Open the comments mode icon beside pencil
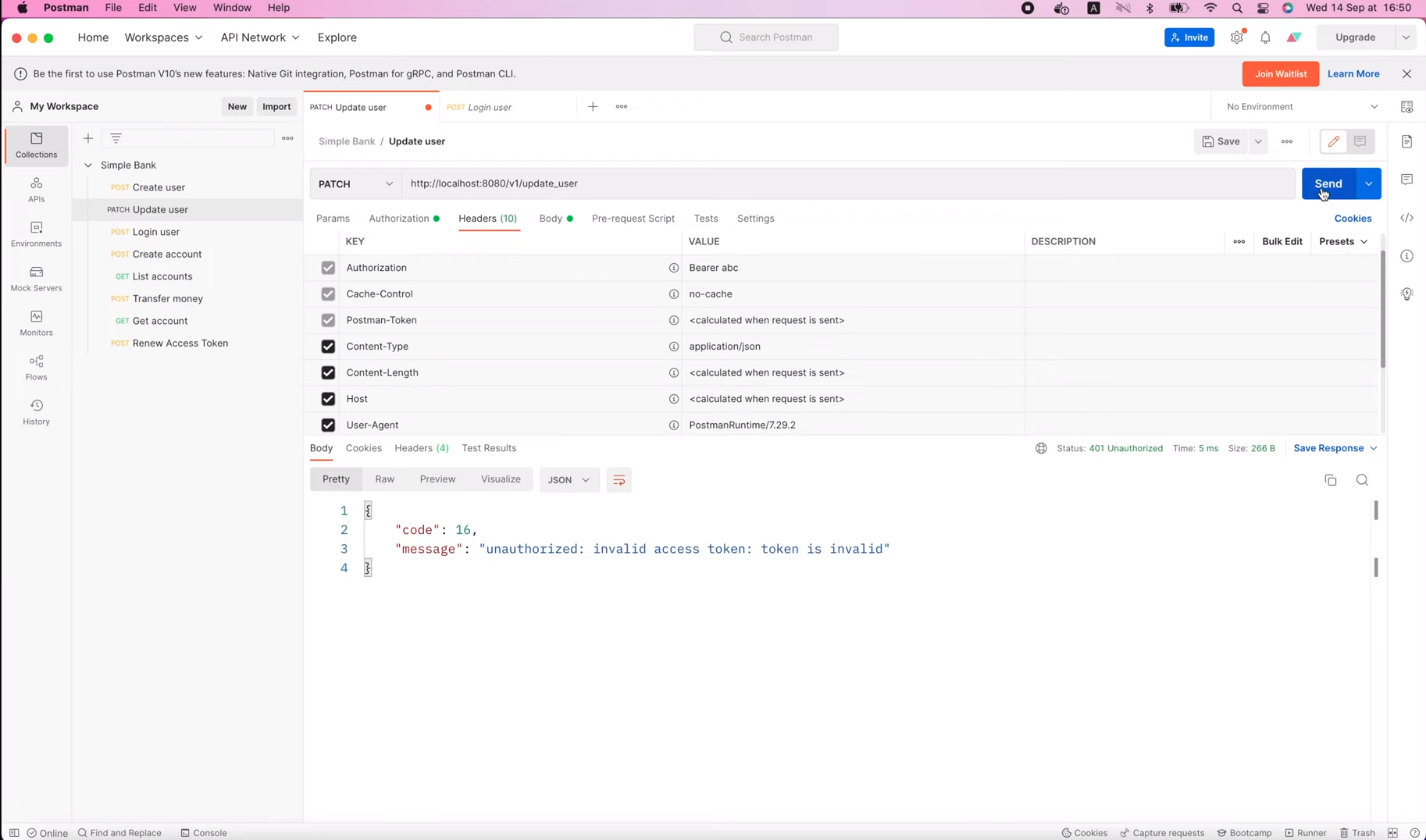This screenshot has height=840, width=1426. coord(1360,141)
